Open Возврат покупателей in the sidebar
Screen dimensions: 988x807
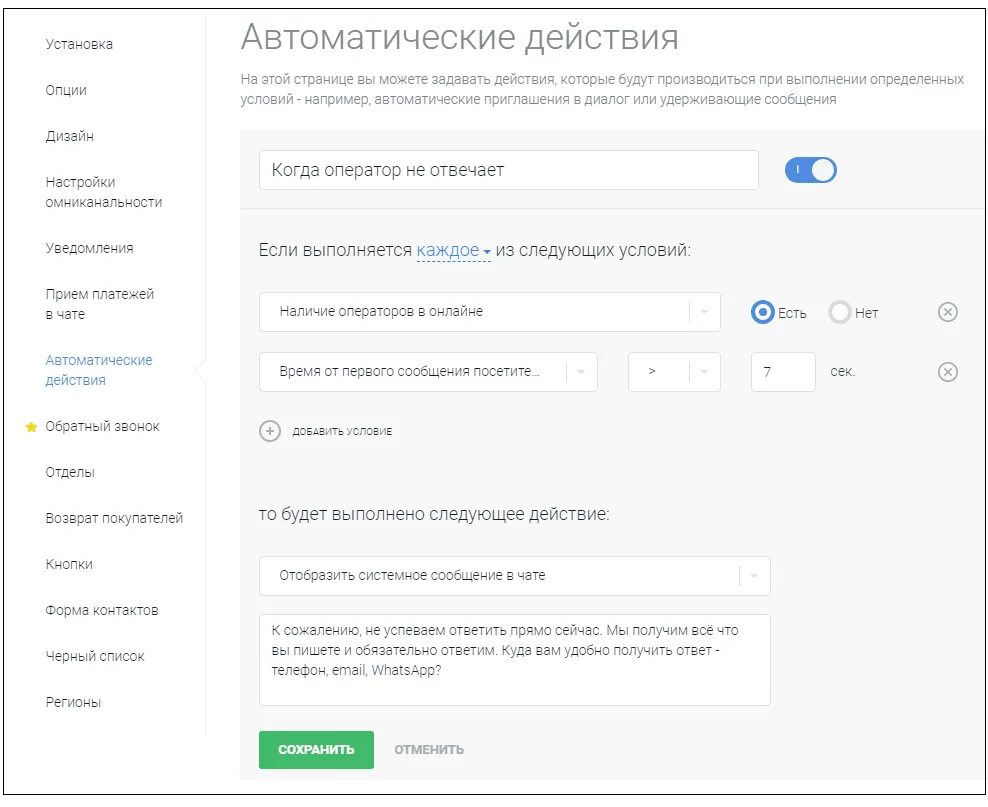point(114,518)
